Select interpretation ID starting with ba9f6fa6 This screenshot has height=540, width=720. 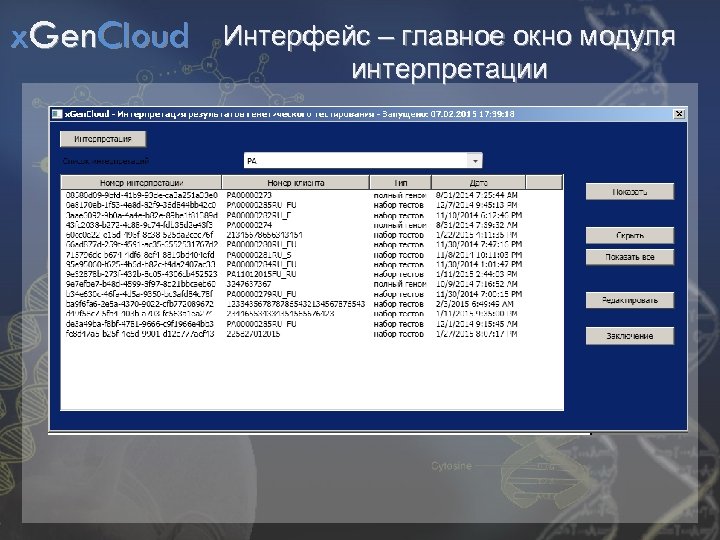coord(140,304)
